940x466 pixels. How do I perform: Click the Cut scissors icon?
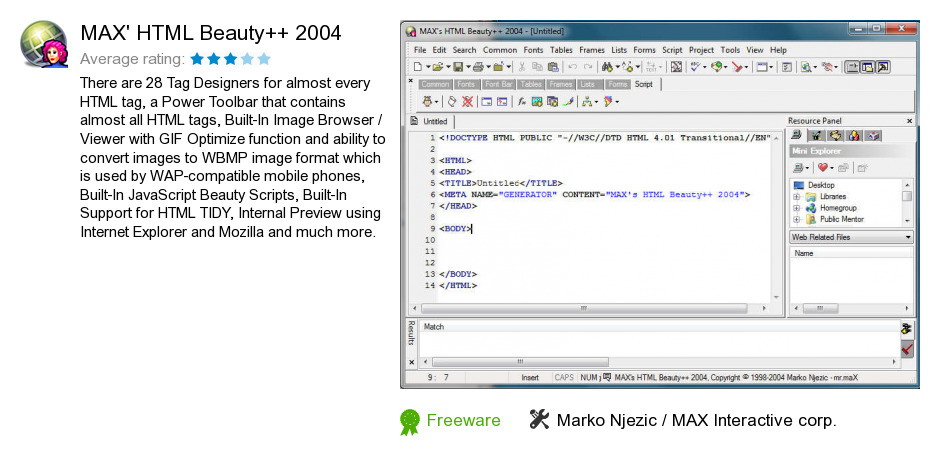[522, 67]
